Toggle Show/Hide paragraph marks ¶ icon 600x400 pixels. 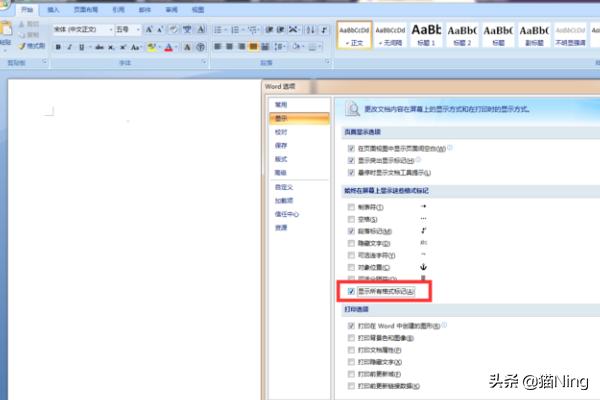324,29
